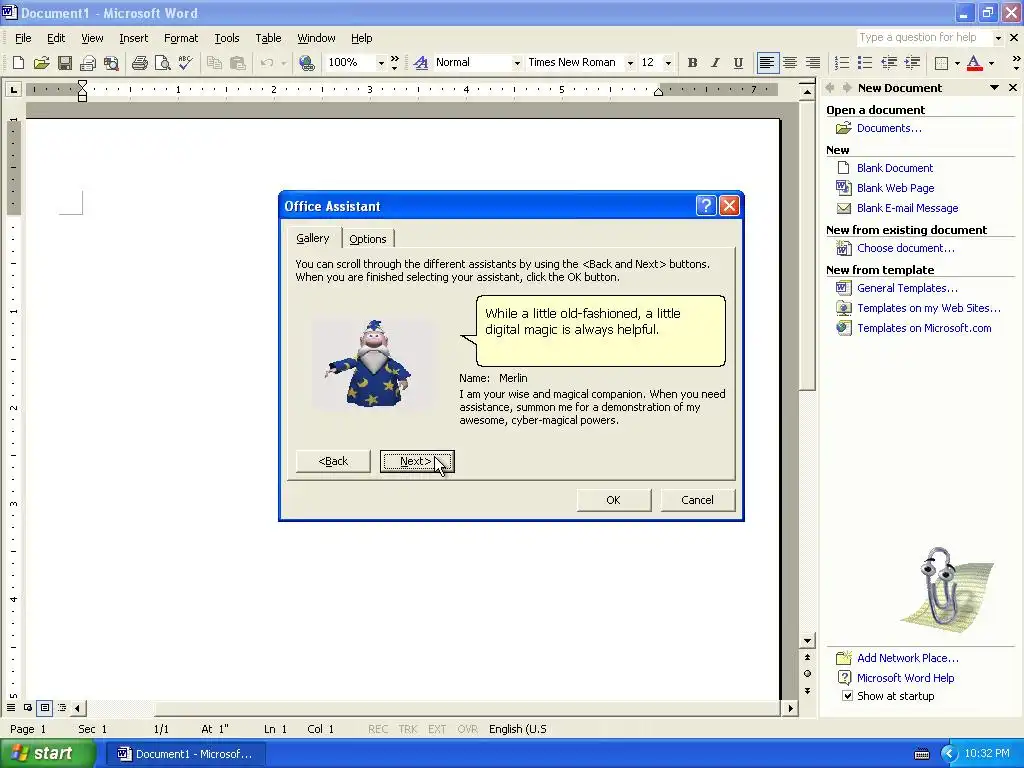This screenshot has width=1024, height=768.
Task: Click the Microsoft Word Help link
Action: (905, 678)
